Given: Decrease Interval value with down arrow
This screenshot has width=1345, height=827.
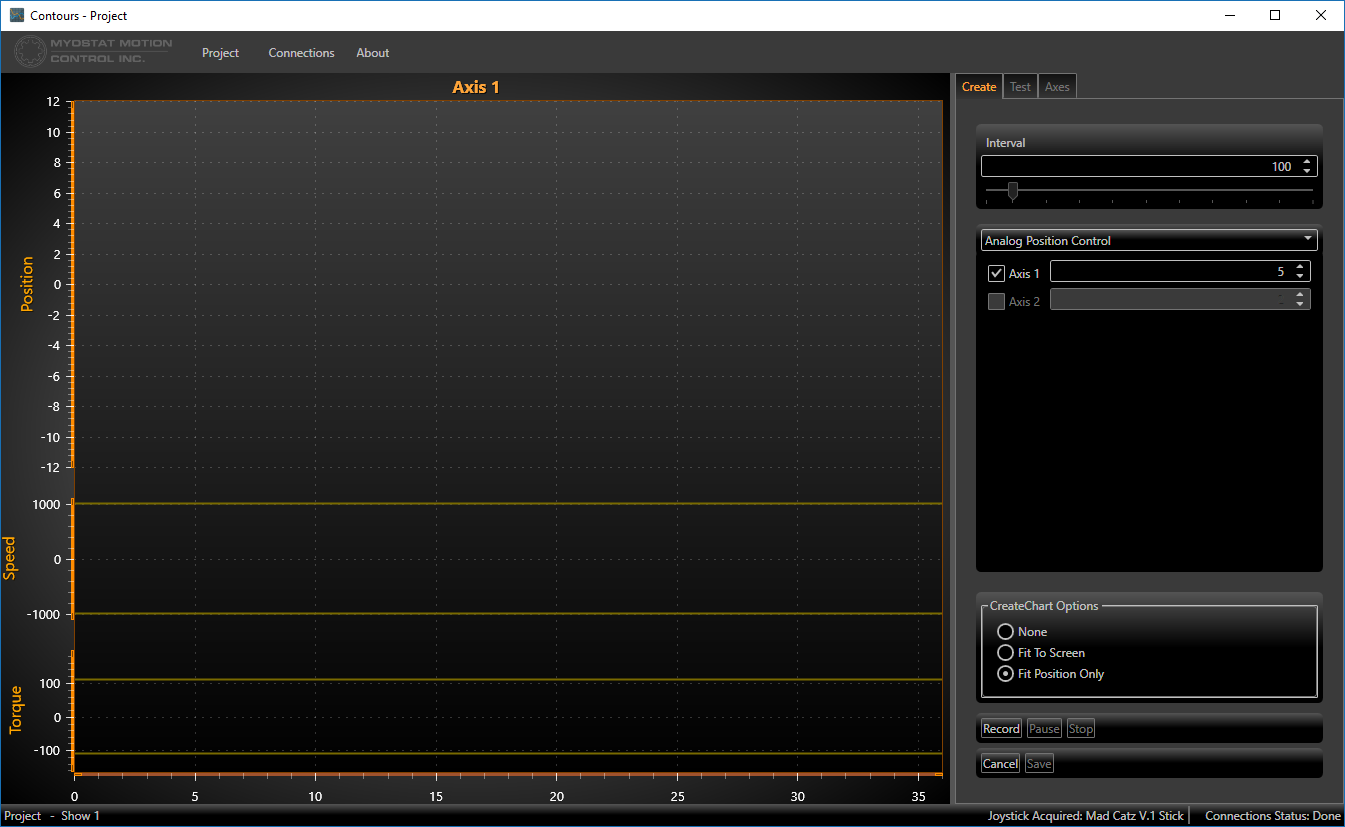Looking at the screenshot, I should 1306,172.
